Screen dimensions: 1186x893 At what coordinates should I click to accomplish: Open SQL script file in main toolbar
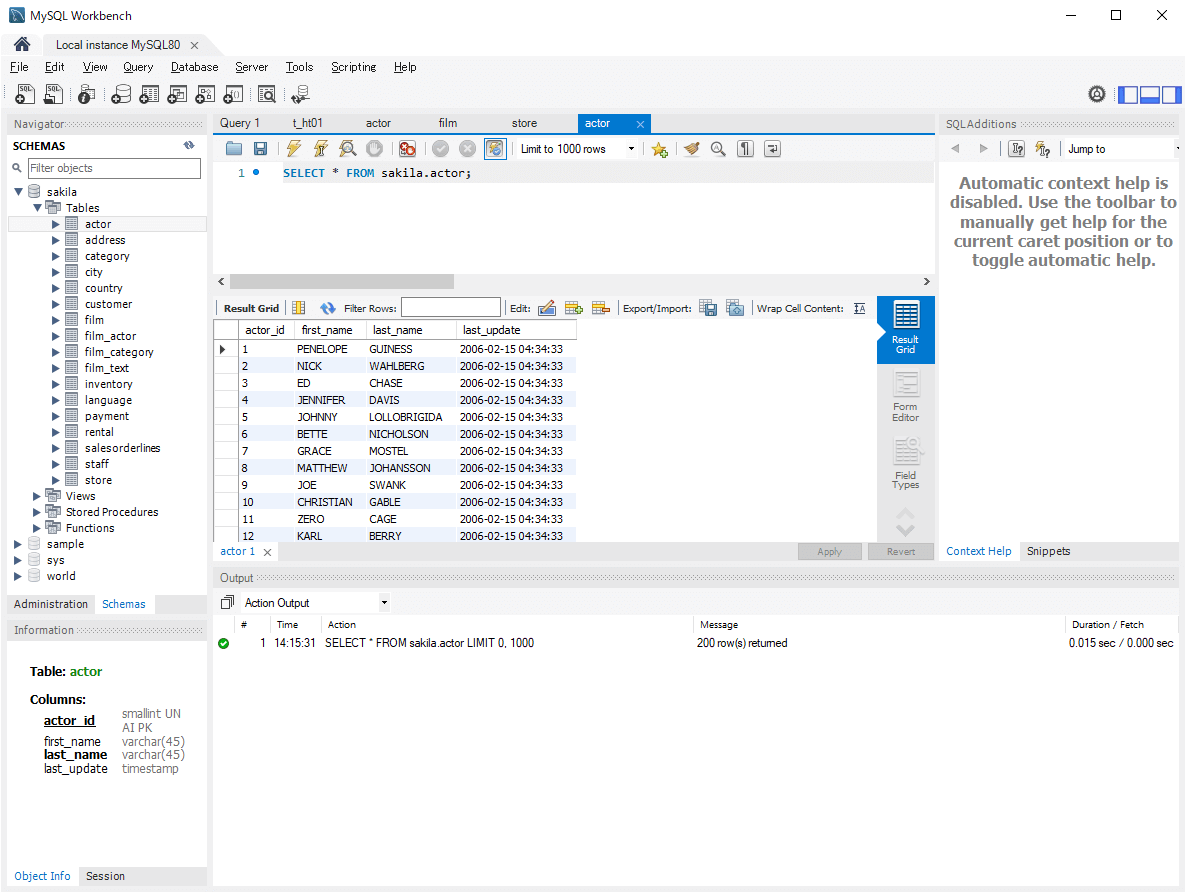[54, 94]
